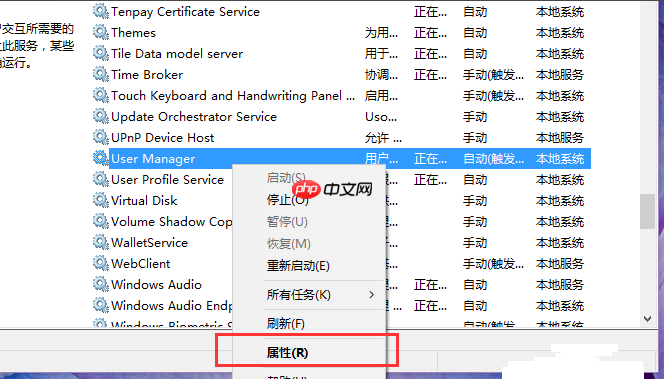Viewport: 664px width, 379px height.
Task: Click the vertical scrollbar thumb of services list
Action: point(647,211)
